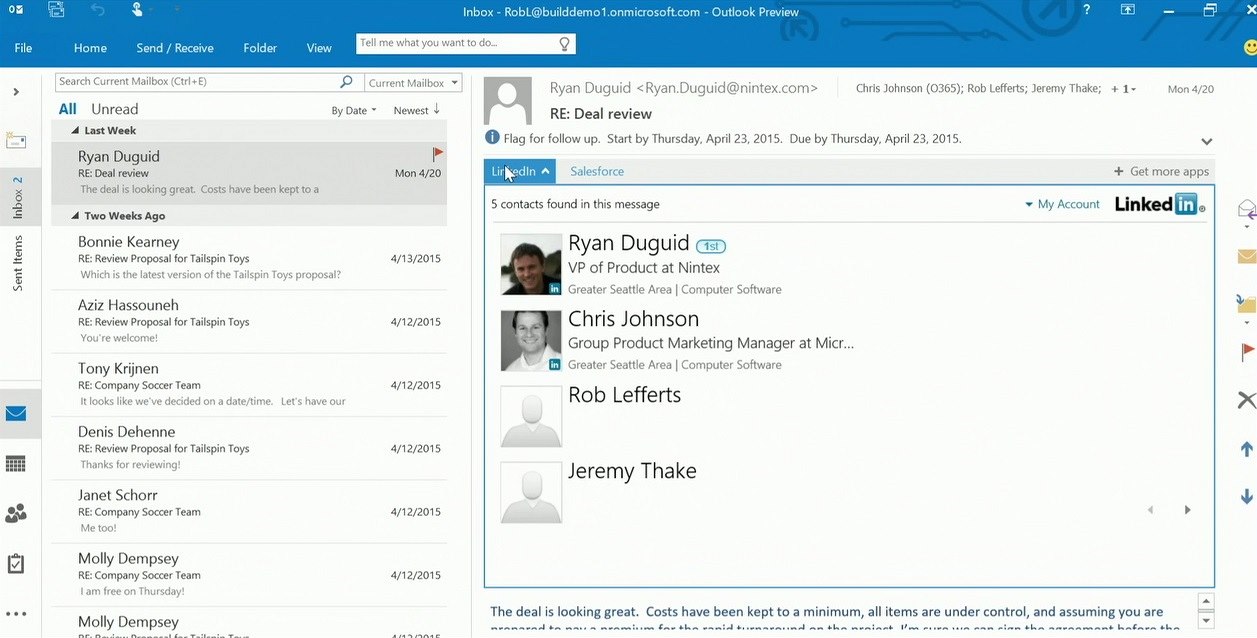Screen dimensions: 1257x638
Task: Click the Search Current Mailbox field
Action: (196, 82)
